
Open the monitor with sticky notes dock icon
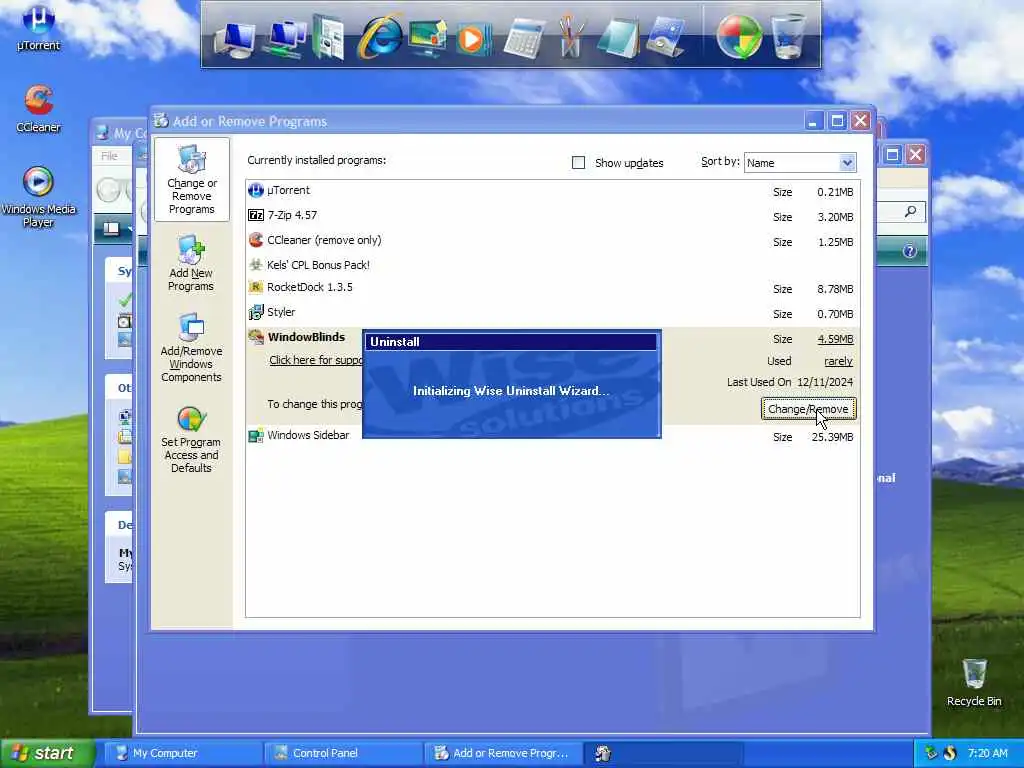pos(427,38)
